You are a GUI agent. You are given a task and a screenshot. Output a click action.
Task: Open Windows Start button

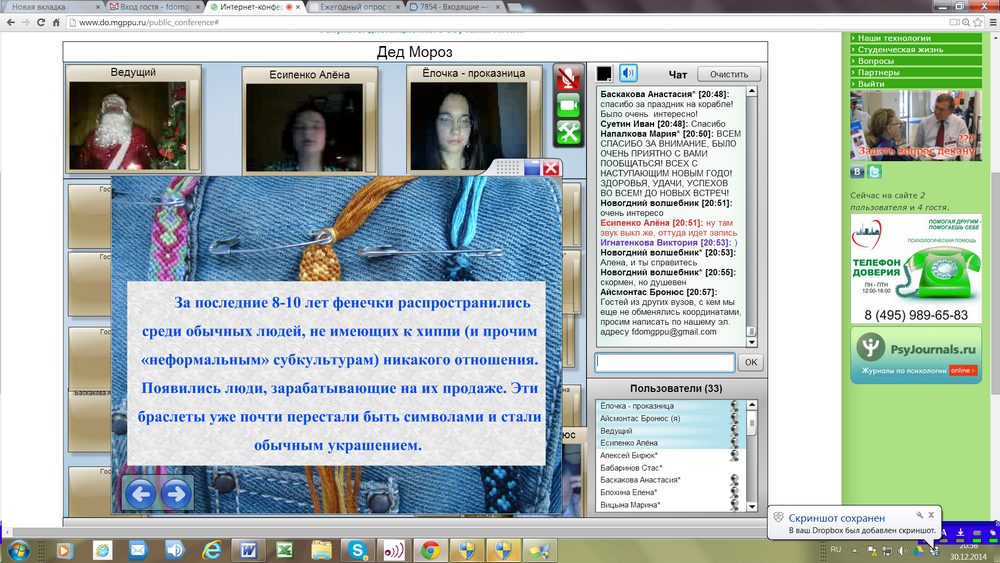pos(17,550)
